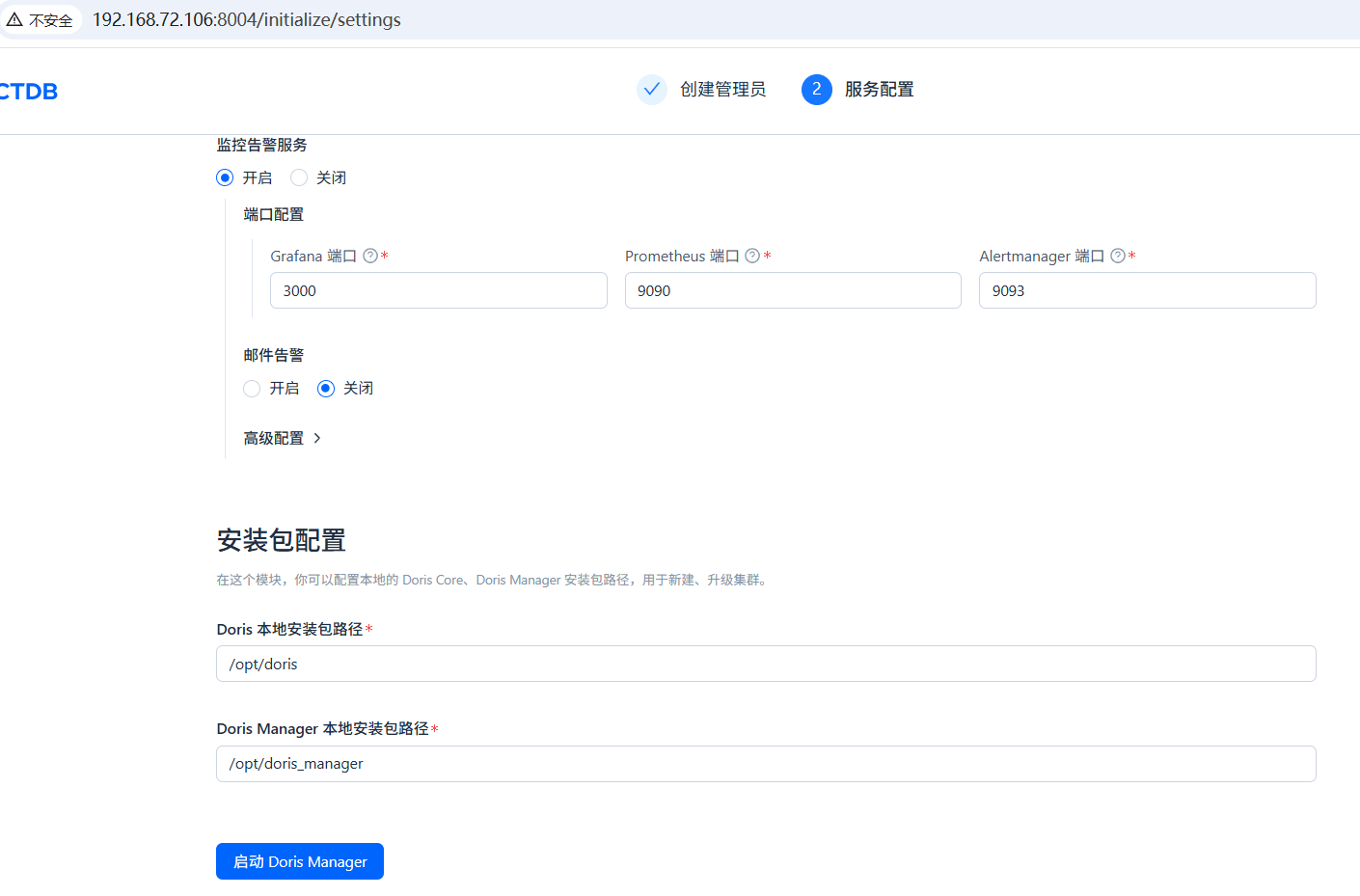Enable monitoring service with 开启 radio
Screen dimensions: 1360x896
225,177
